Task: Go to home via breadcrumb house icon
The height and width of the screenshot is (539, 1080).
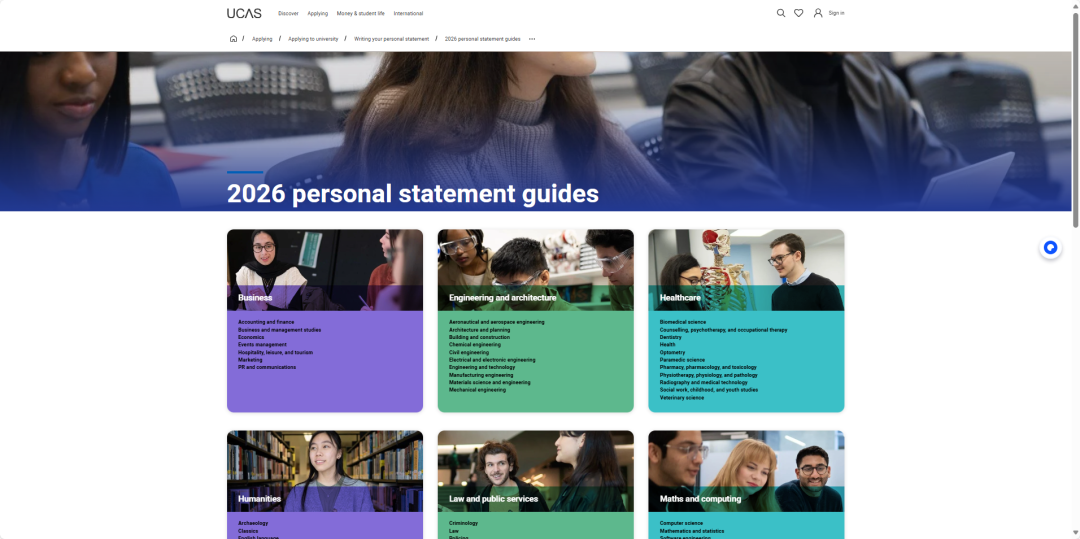Action: coord(233,39)
